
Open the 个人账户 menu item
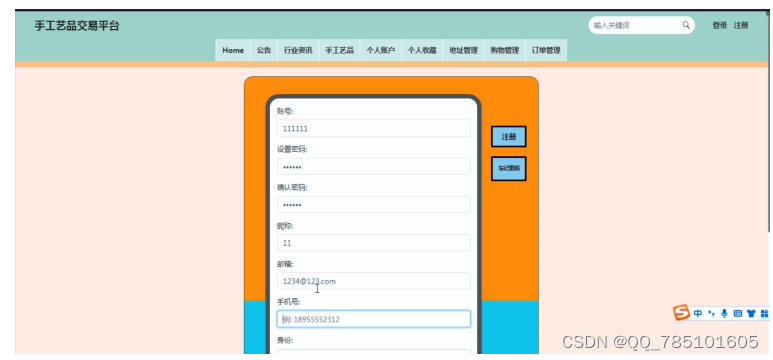point(381,50)
